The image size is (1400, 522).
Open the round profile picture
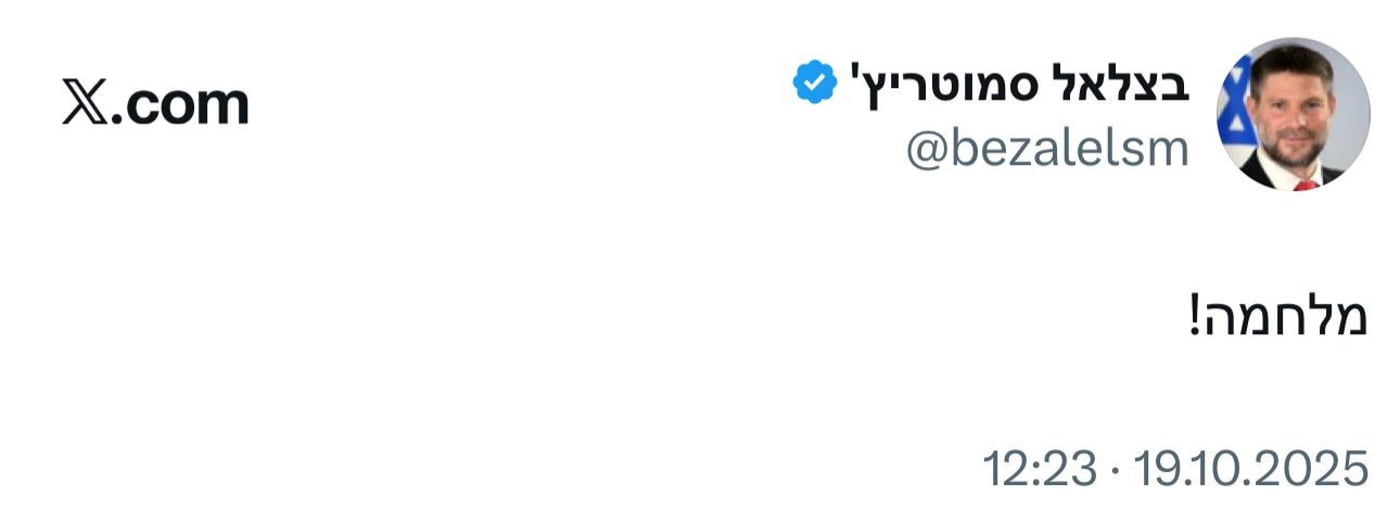click(x=1292, y=114)
